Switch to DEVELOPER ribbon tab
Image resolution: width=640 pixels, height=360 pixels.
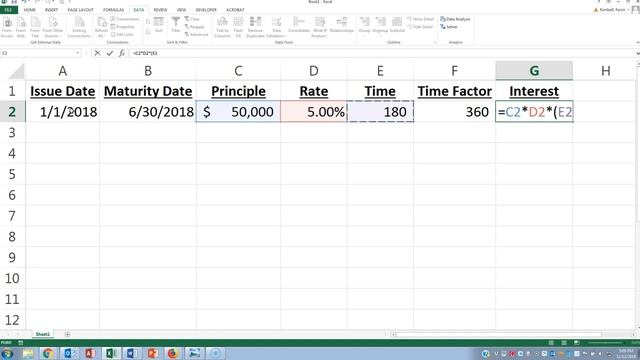click(x=206, y=10)
